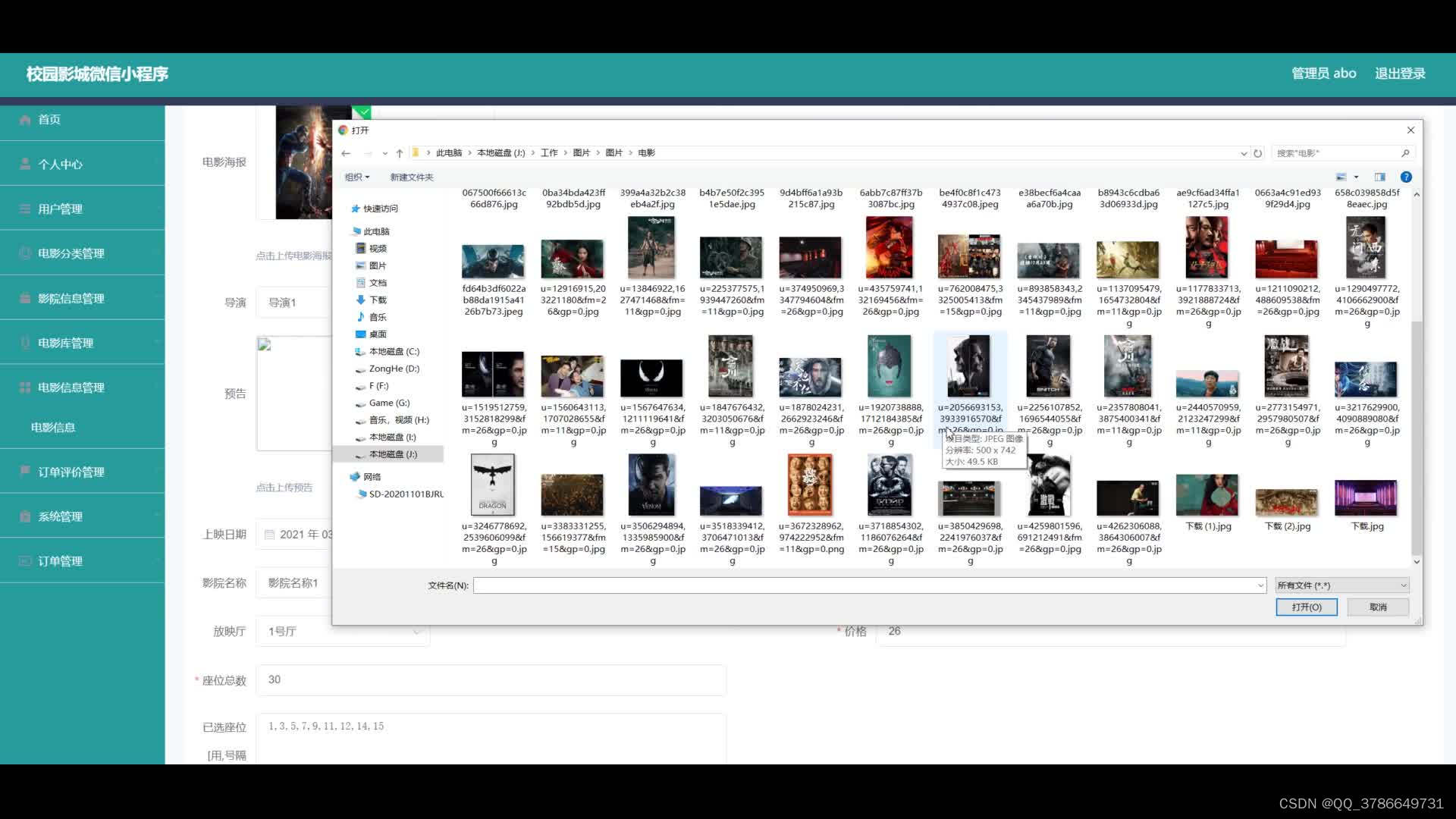Select SD-20201101BJRL network computer
Screen dimensions: 1456x819
tap(400, 494)
